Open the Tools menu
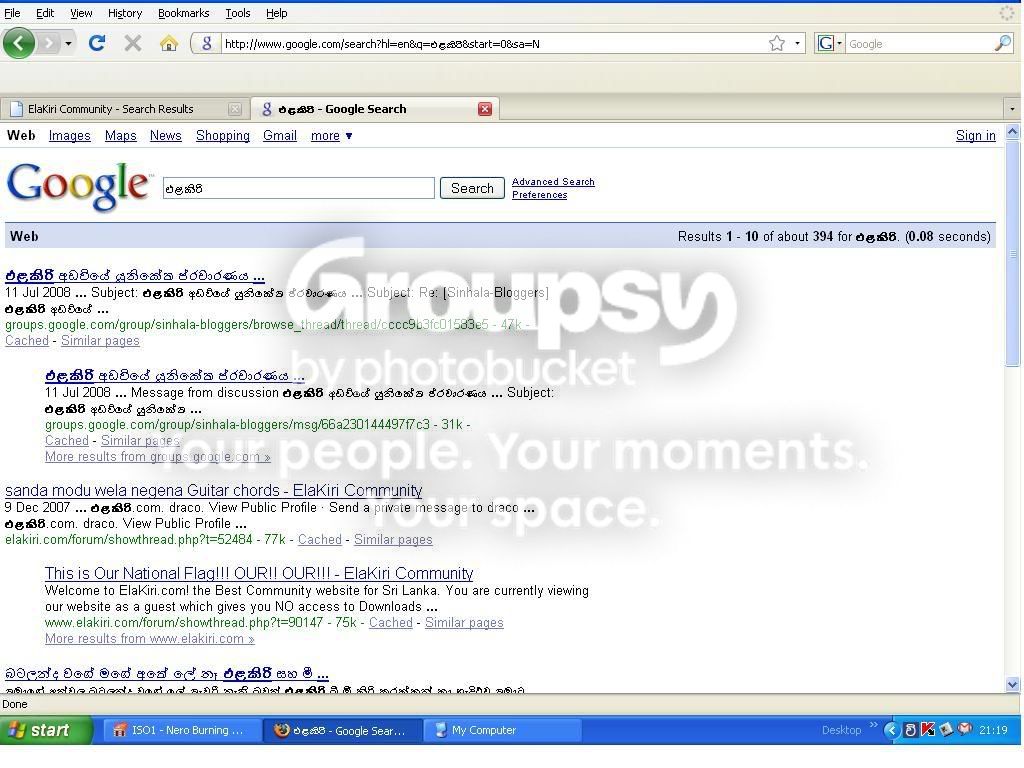 click(238, 13)
